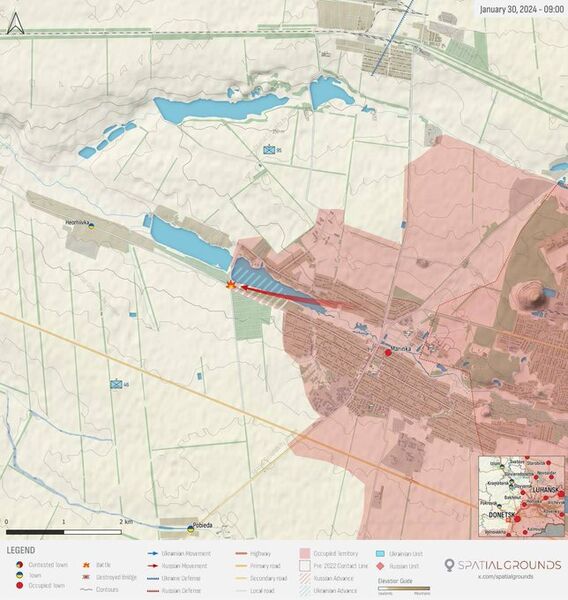This screenshot has height=600, width=568.
Task: Click the map scale bar
Action: [x=64, y=532]
